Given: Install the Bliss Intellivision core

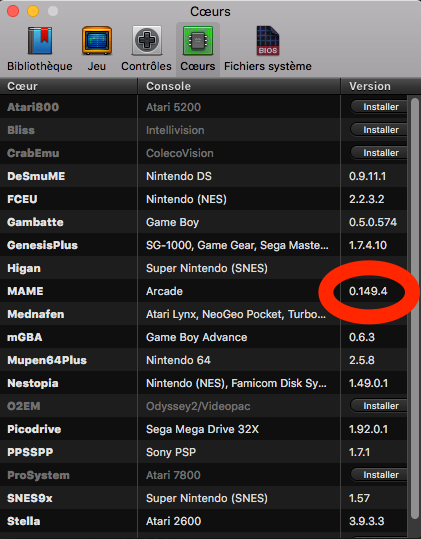Looking at the screenshot, I should coord(379,130).
